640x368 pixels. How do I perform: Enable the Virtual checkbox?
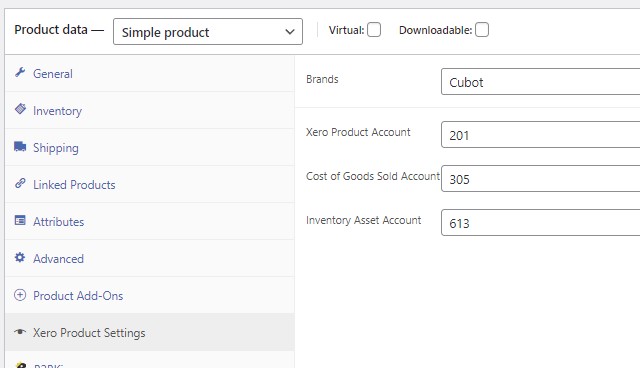click(374, 30)
